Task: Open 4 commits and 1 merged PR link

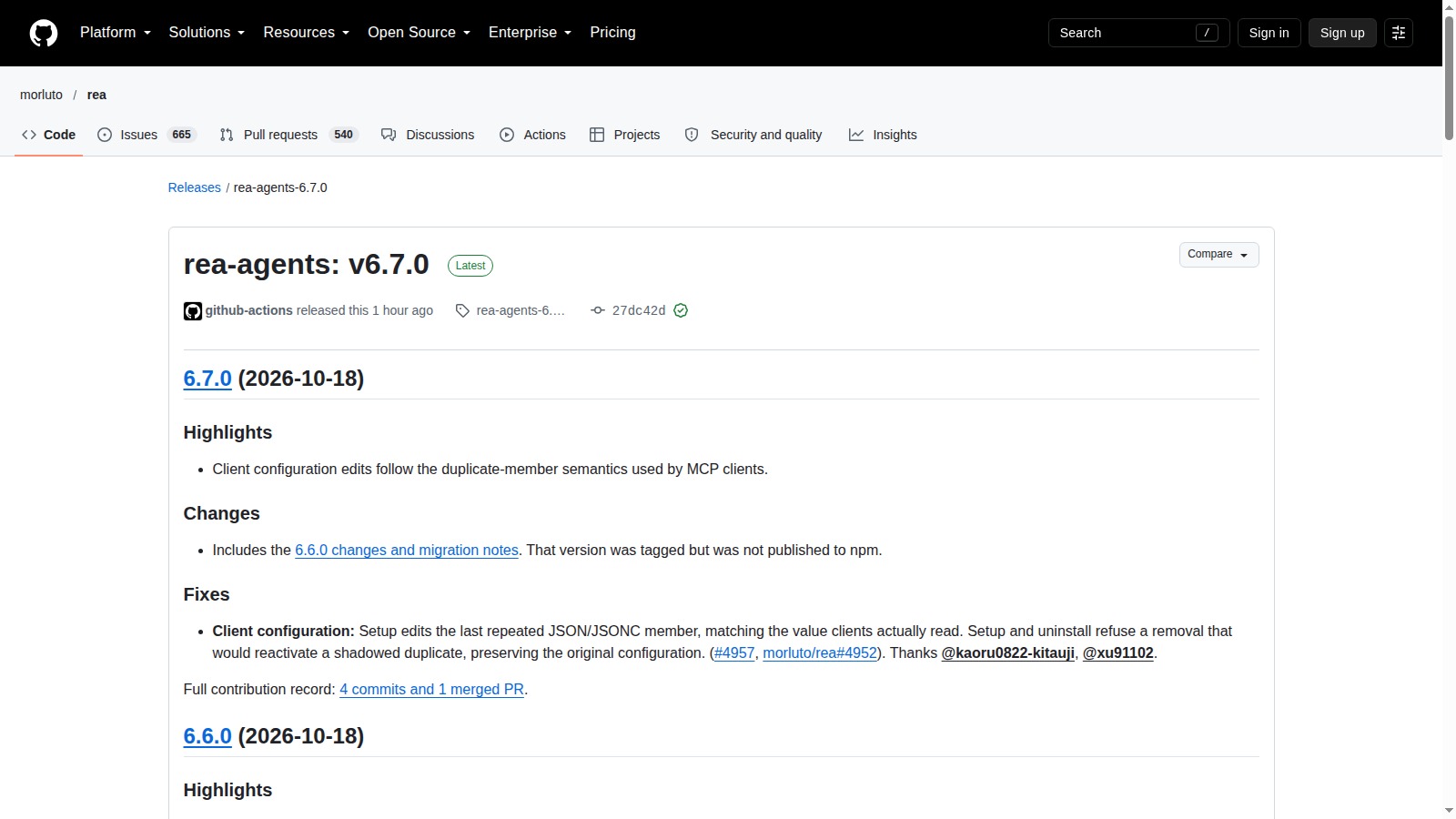Action: (431, 690)
